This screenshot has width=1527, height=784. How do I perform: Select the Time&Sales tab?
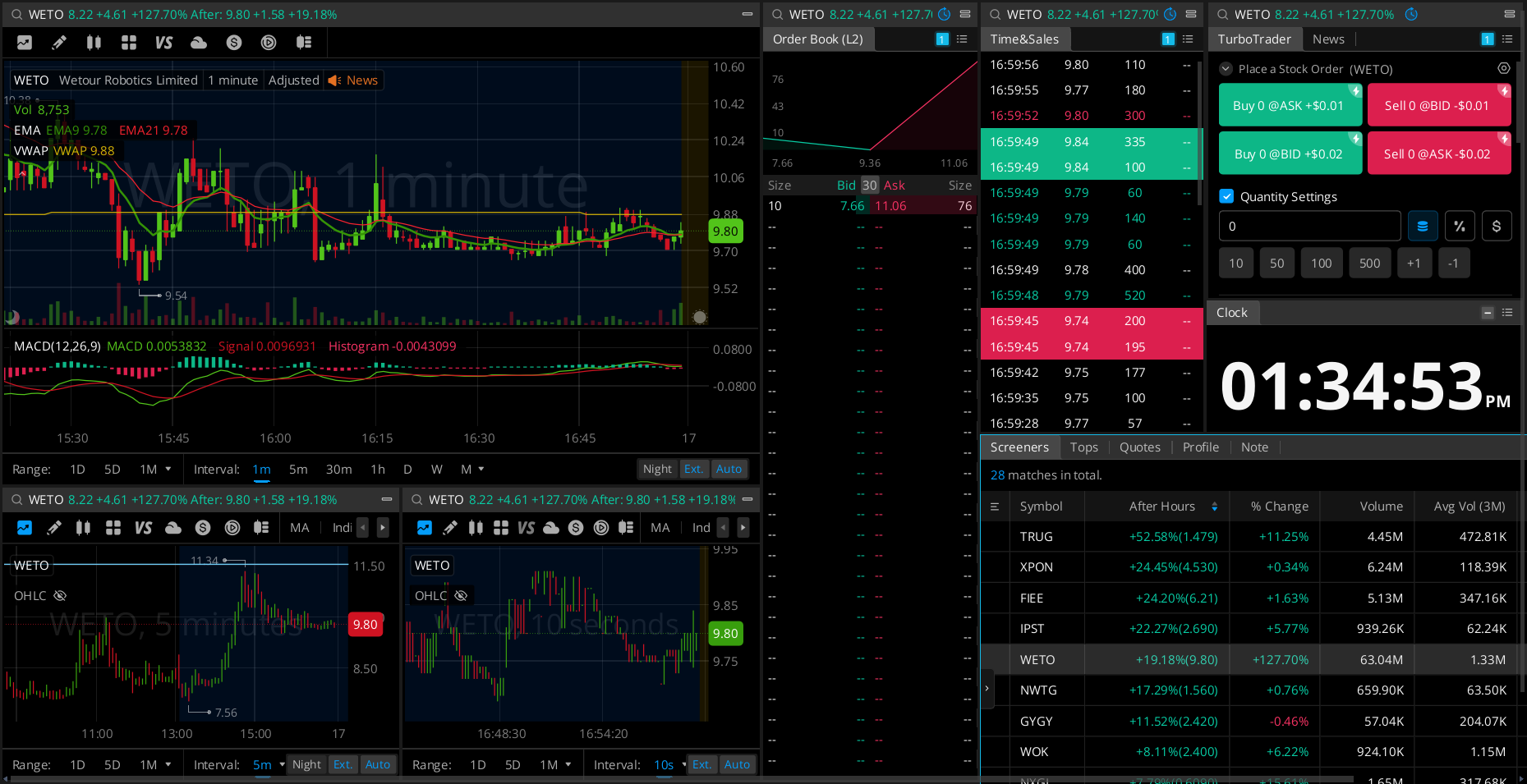1024,39
